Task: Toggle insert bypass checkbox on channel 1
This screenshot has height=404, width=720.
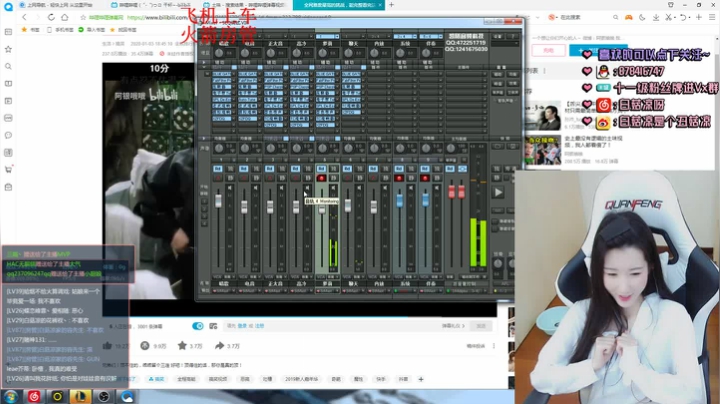Action: [x=234, y=67]
